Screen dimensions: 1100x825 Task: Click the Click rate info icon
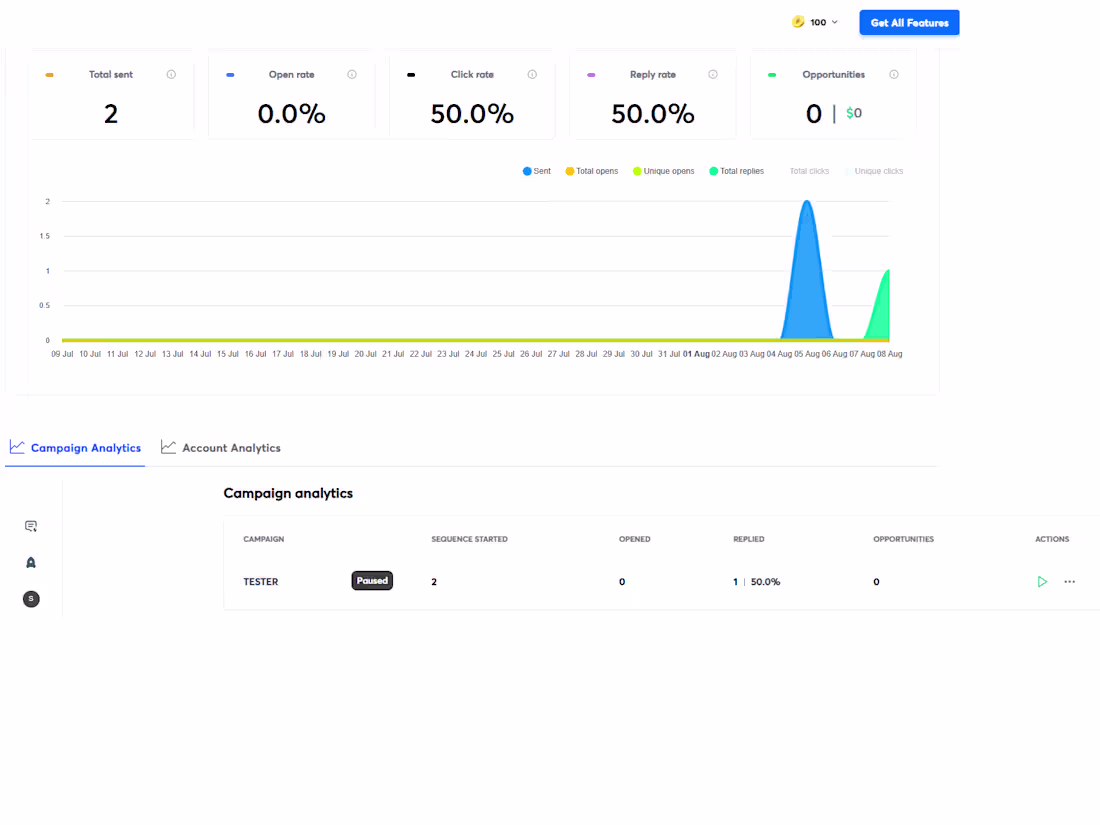(532, 74)
